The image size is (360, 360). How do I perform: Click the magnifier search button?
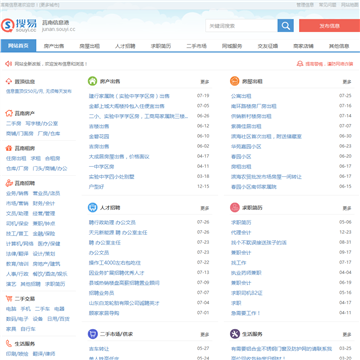[285, 26]
